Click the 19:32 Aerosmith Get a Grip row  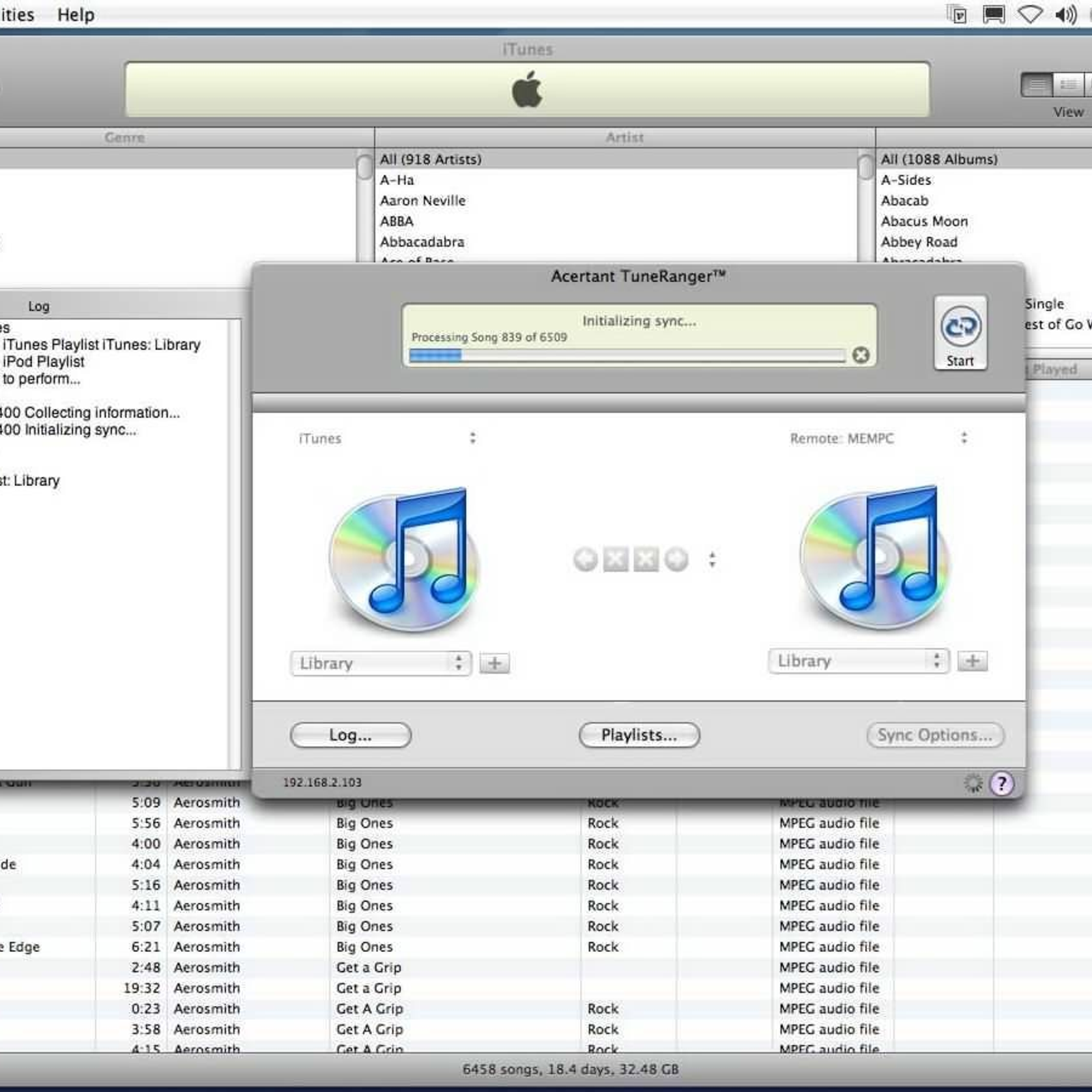[546, 988]
